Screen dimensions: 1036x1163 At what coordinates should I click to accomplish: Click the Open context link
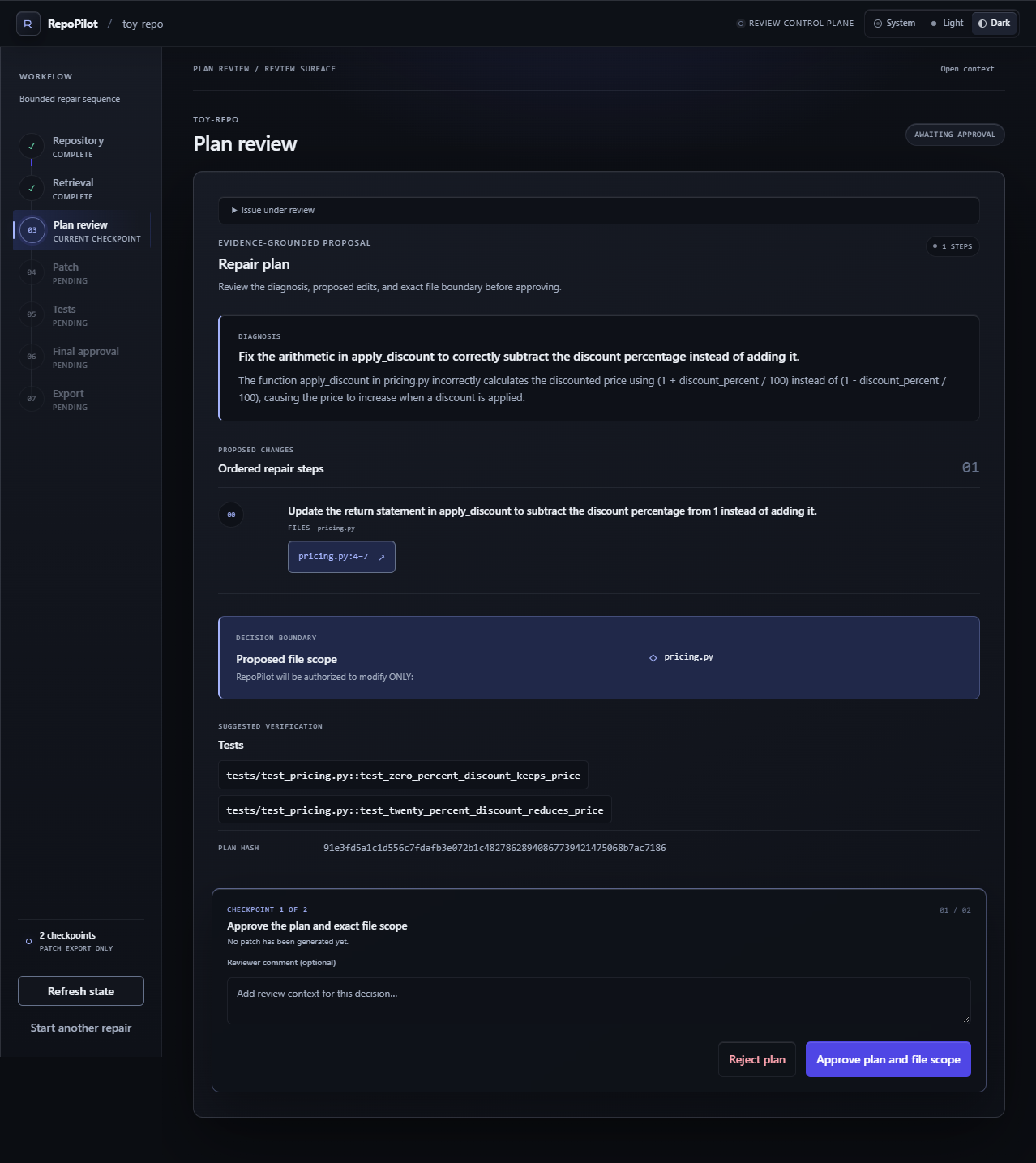[967, 69]
